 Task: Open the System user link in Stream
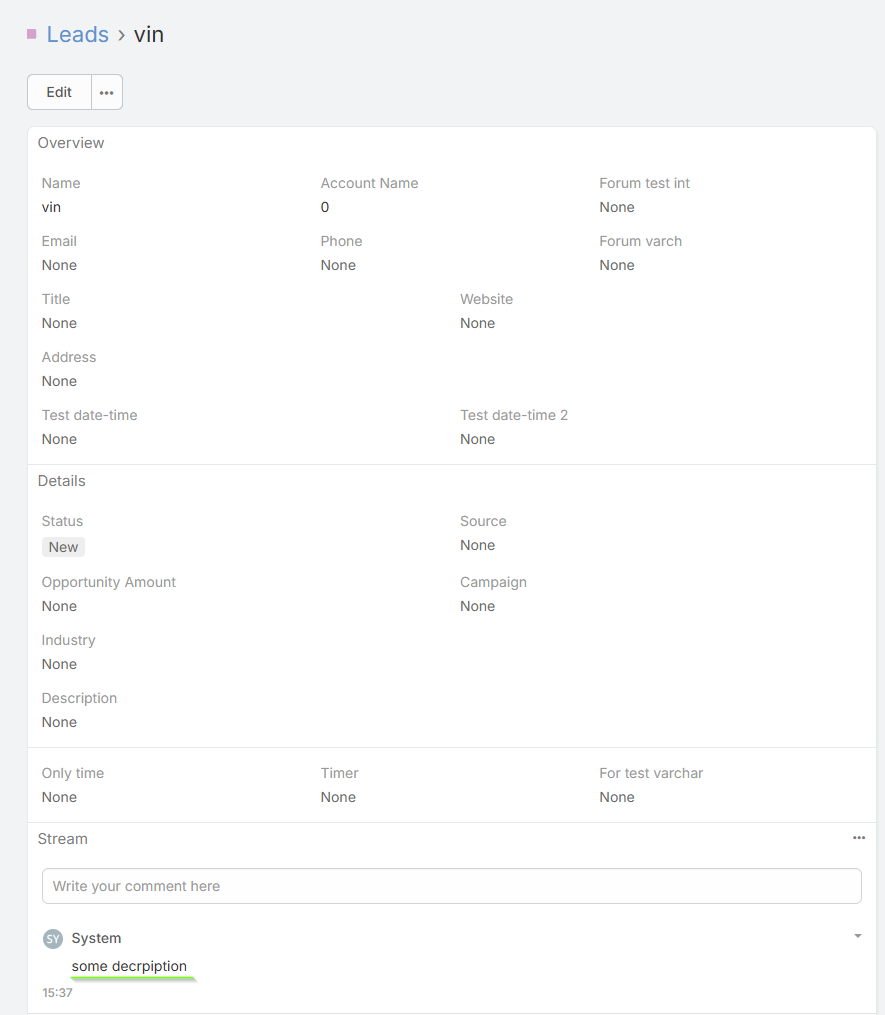coord(96,938)
